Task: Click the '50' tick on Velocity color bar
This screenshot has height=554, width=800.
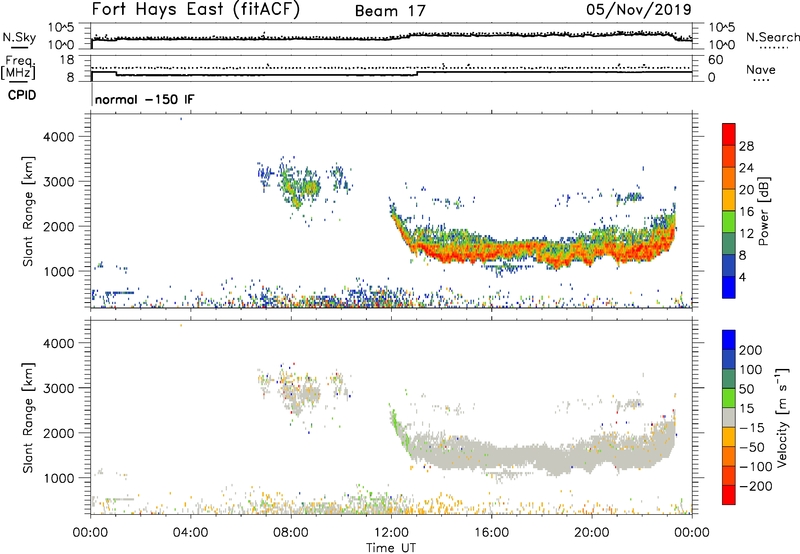Action: coord(747,389)
